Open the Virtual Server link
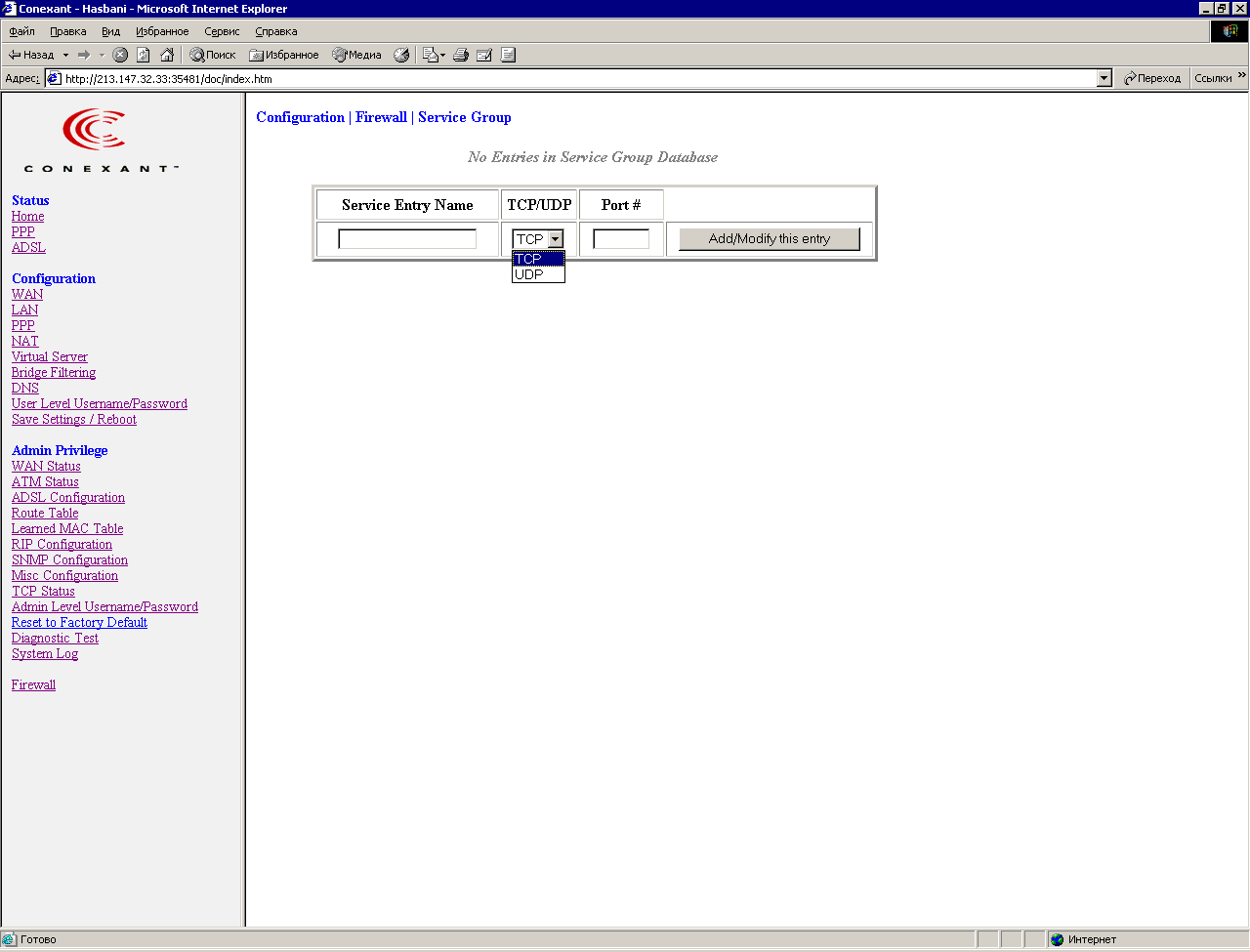 [50, 356]
